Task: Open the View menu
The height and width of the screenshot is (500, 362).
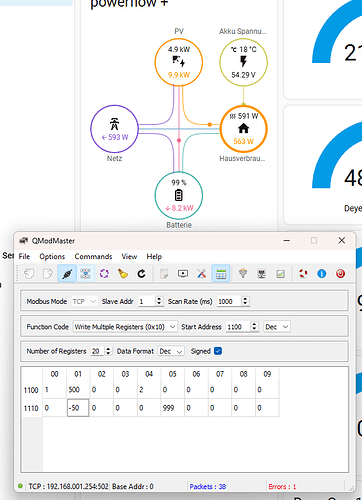Action: tap(129, 256)
